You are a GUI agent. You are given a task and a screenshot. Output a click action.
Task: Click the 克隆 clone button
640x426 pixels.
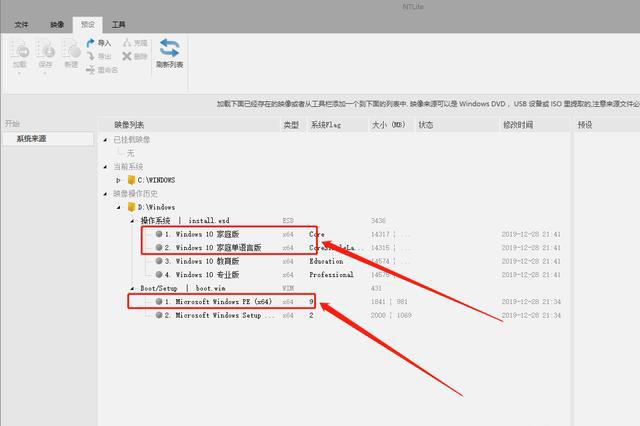pos(135,43)
